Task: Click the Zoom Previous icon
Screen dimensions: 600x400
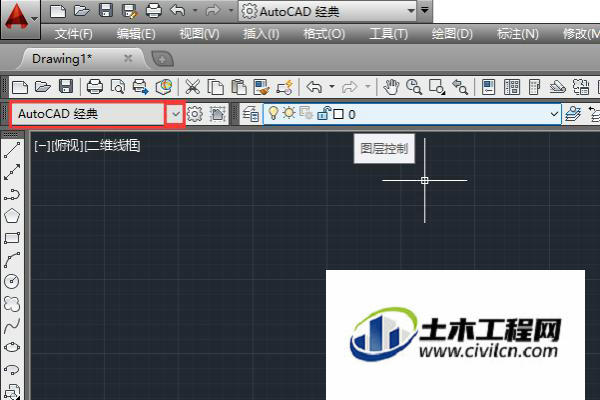Action: (x=460, y=87)
